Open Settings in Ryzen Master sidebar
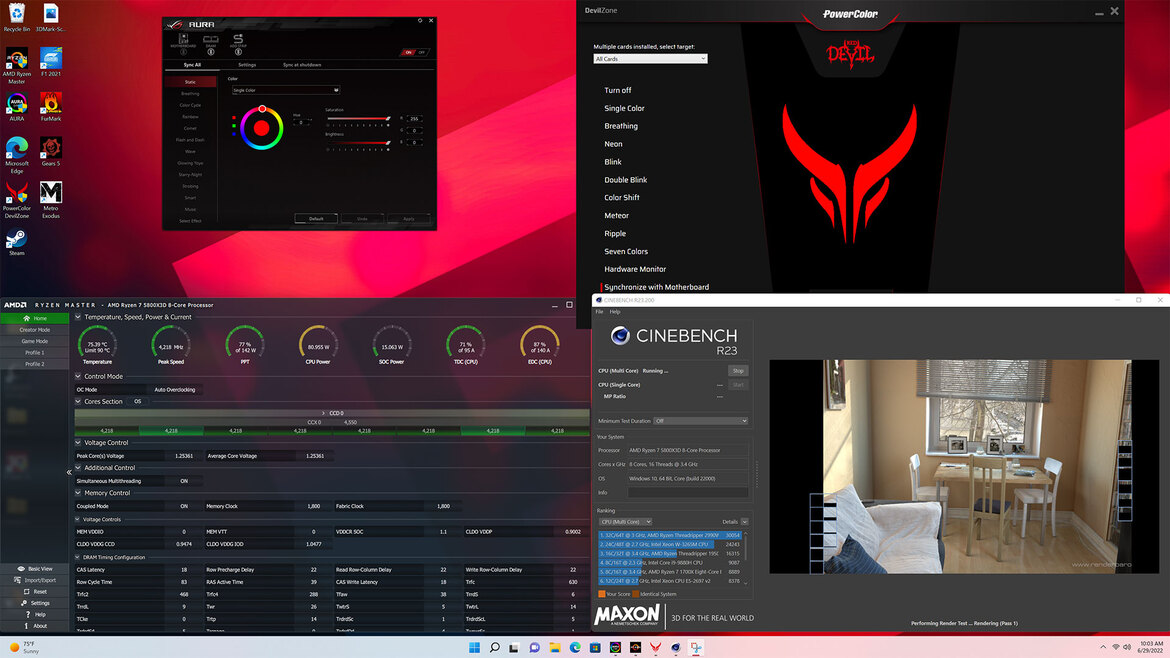1170x658 pixels. 34,603
